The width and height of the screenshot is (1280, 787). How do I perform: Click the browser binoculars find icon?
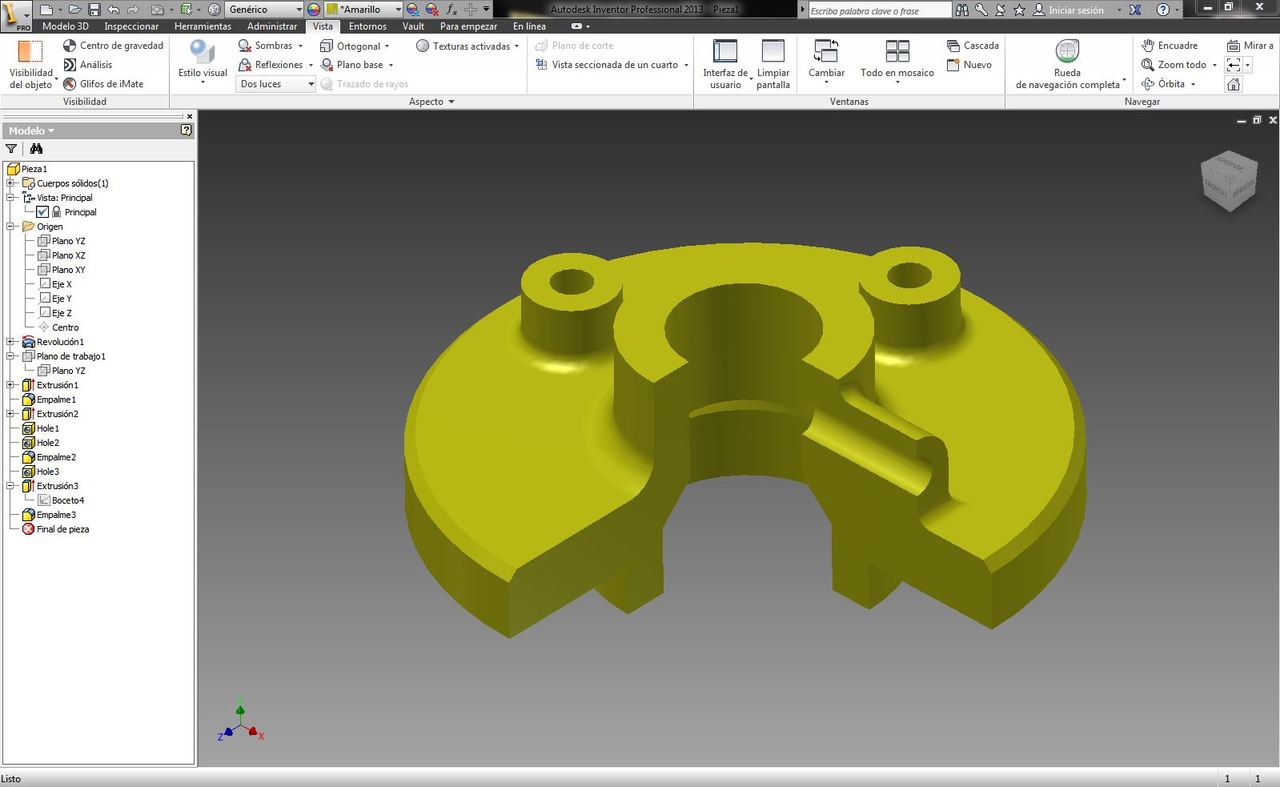[36, 149]
